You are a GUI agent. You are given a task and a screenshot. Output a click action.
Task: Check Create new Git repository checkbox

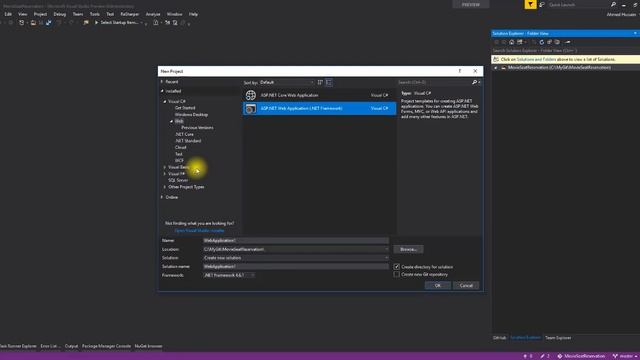click(396, 274)
